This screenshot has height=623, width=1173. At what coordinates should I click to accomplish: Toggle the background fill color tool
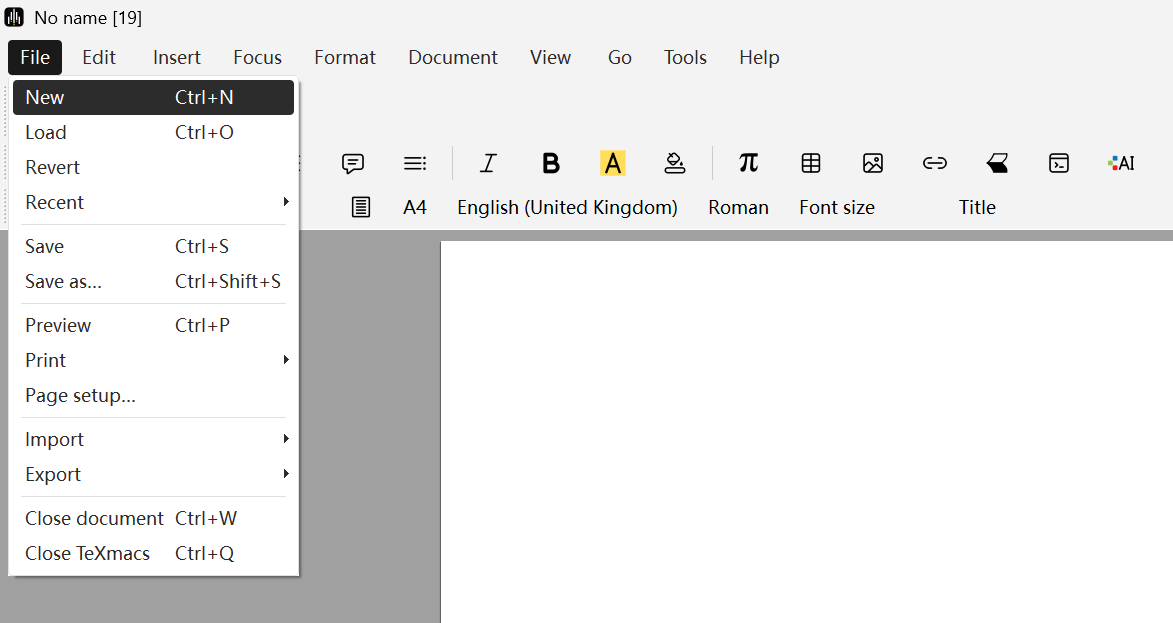pyautogui.click(x=675, y=163)
